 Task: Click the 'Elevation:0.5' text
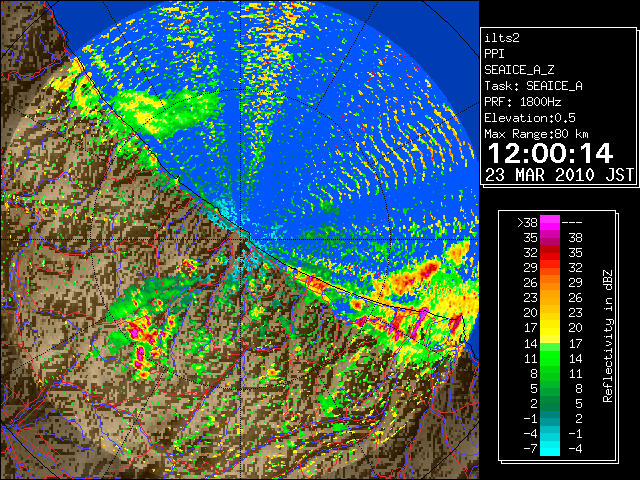point(530,118)
